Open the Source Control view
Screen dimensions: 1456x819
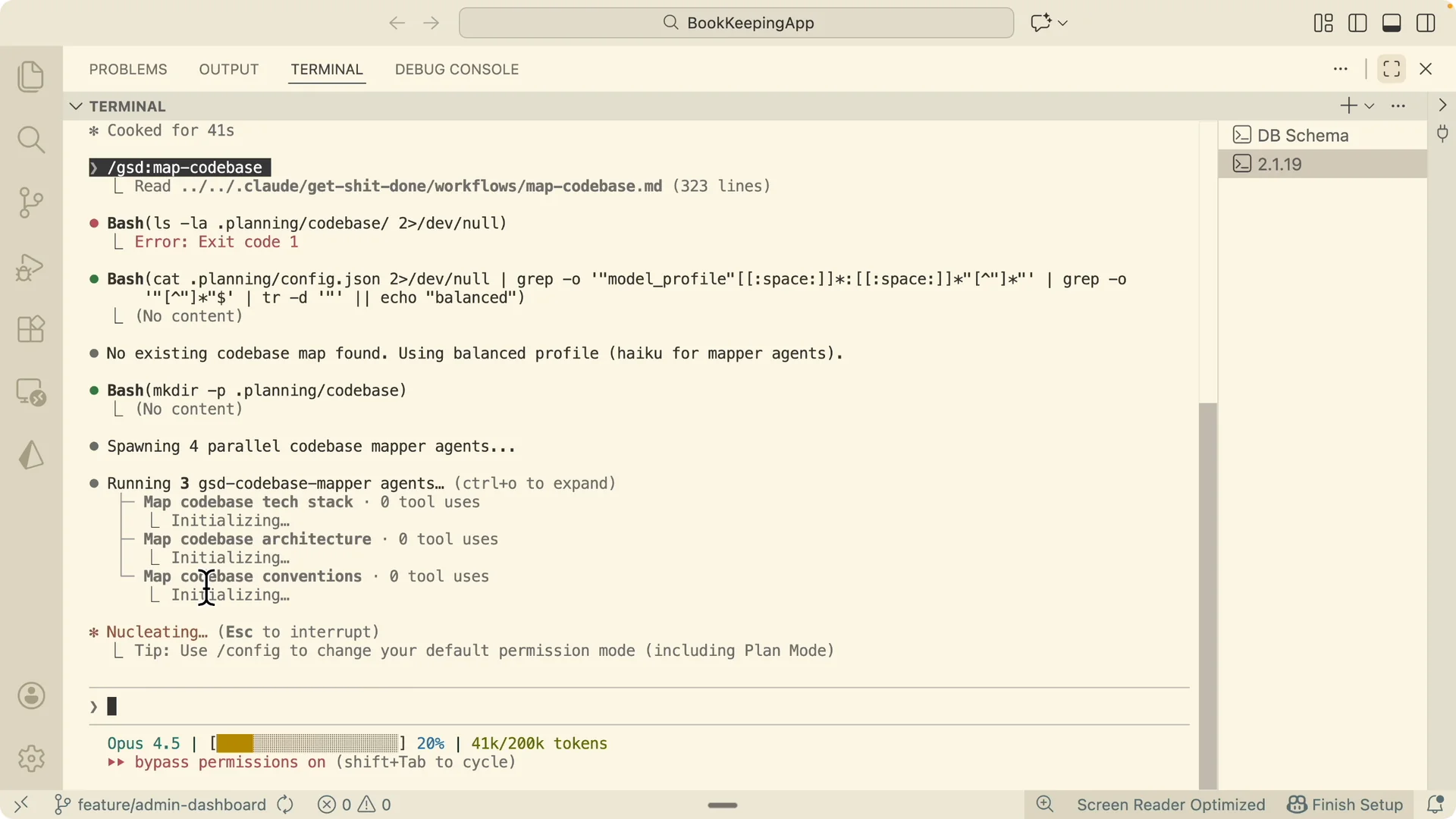point(31,202)
